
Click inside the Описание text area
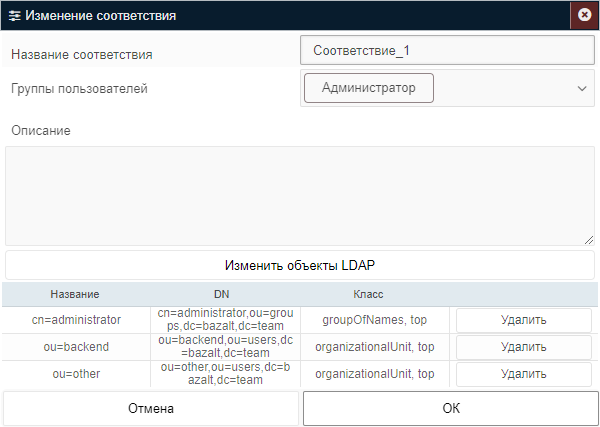tap(299, 195)
